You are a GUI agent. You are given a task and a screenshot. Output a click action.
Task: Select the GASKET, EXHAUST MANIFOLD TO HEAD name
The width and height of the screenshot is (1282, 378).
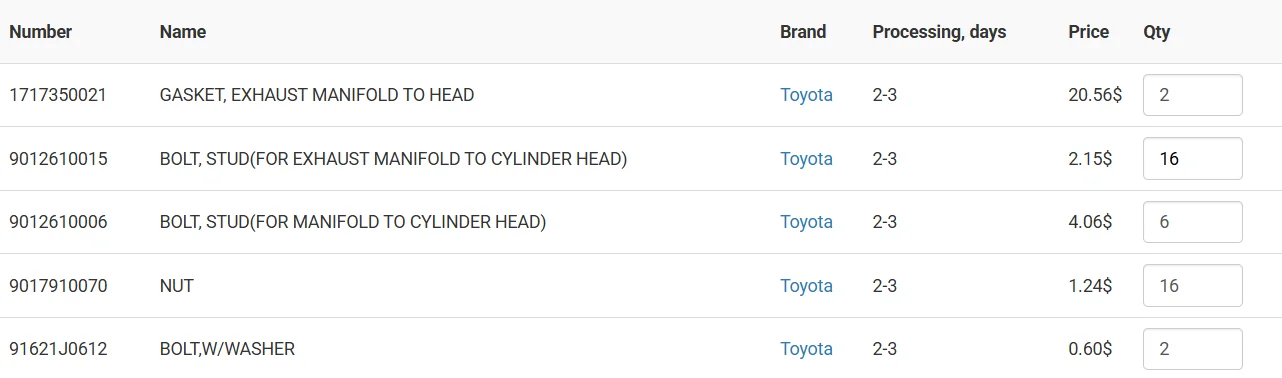[317, 95]
